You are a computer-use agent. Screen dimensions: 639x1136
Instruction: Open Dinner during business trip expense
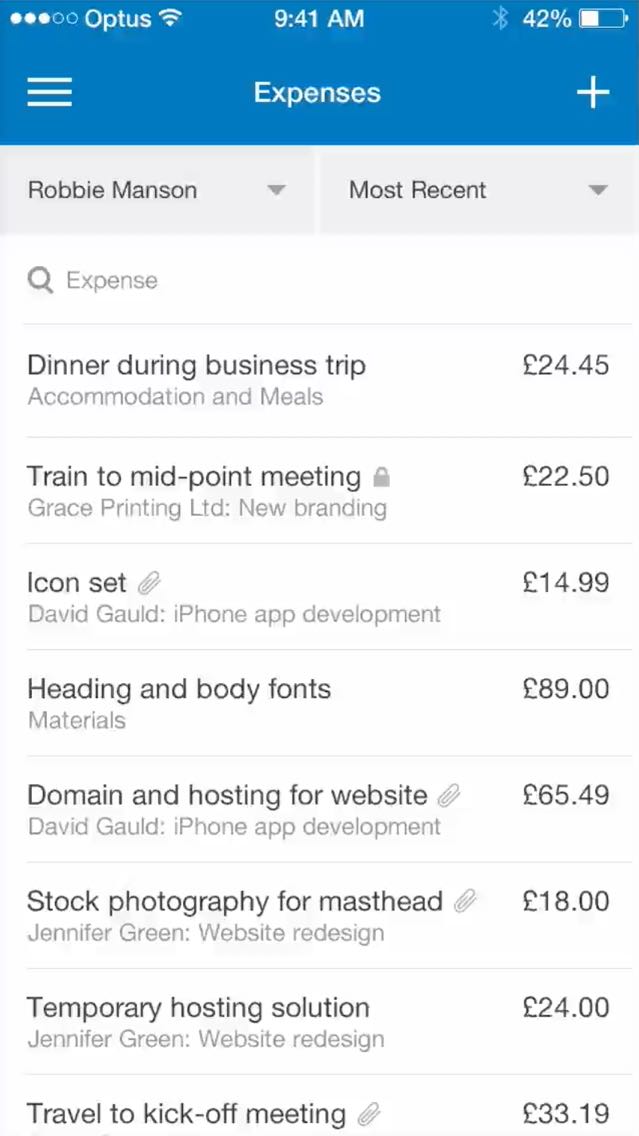(196, 366)
